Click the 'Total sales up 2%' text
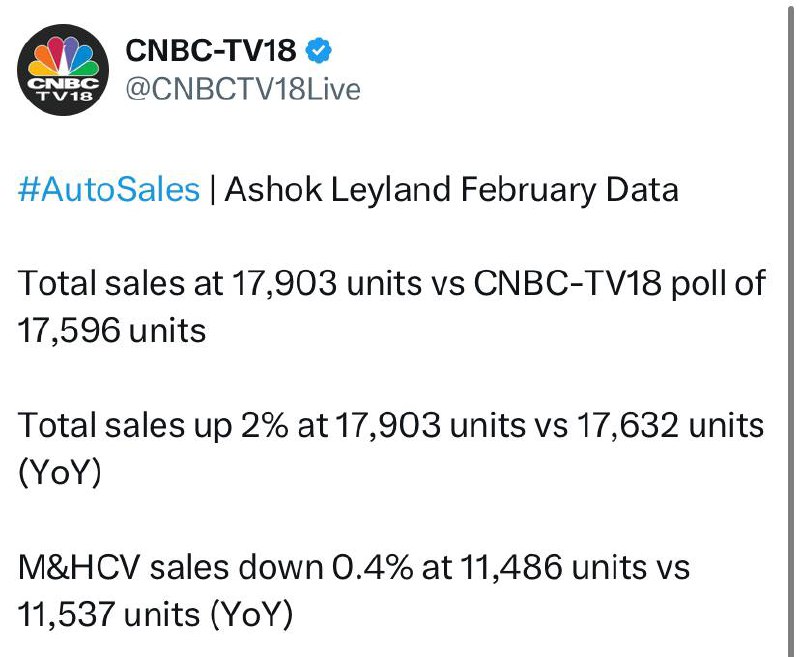The width and height of the screenshot is (800, 657). tap(153, 426)
